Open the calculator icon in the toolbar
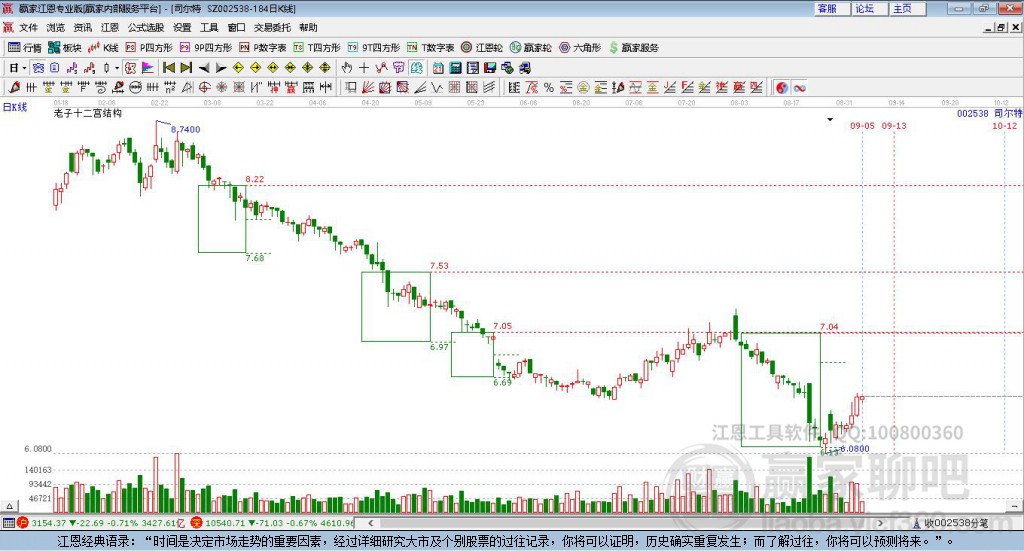The width and height of the screenshot is (1024, 551). coord(455,67)
